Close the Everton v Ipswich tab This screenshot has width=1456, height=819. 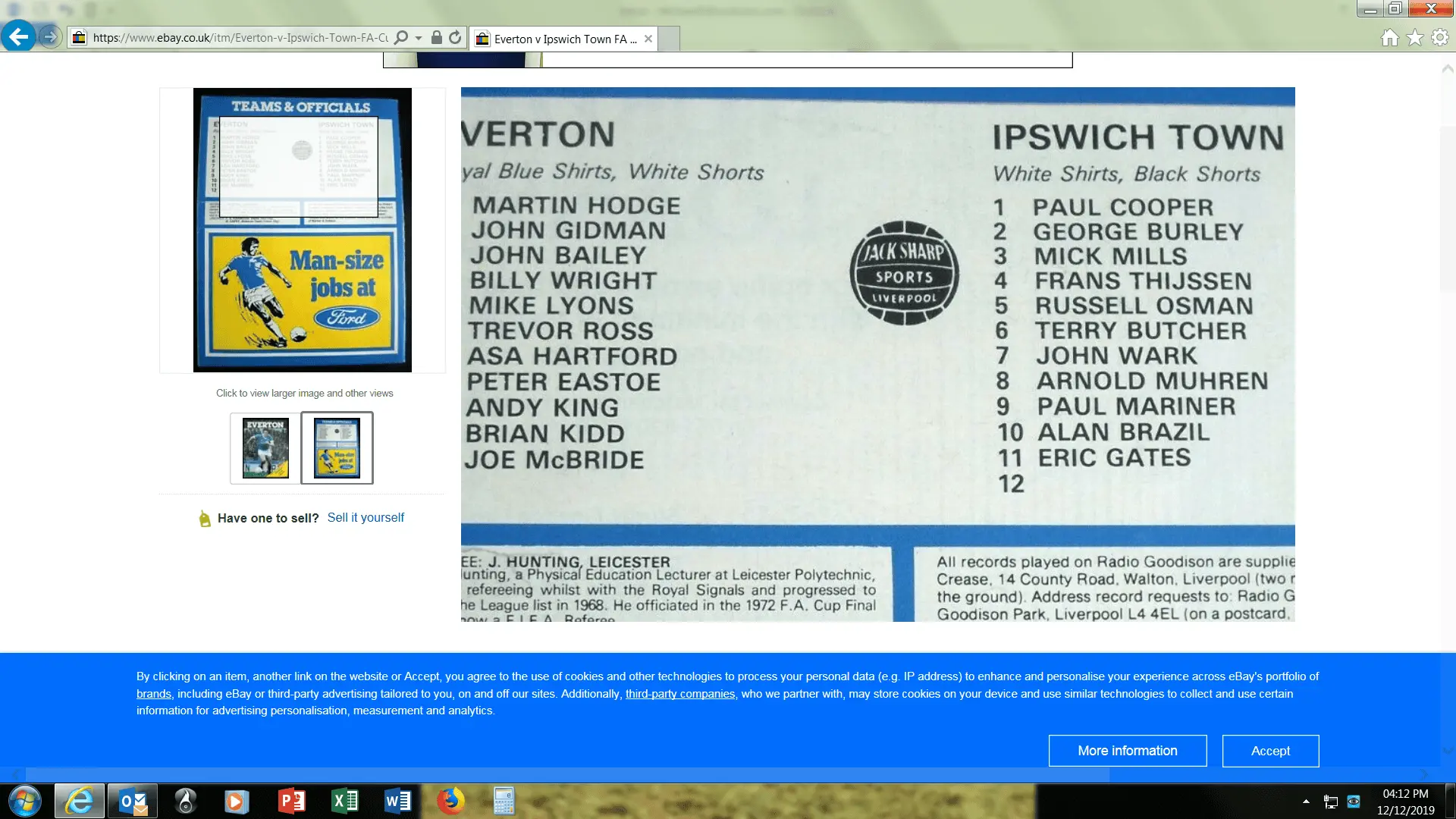[648, 39]
